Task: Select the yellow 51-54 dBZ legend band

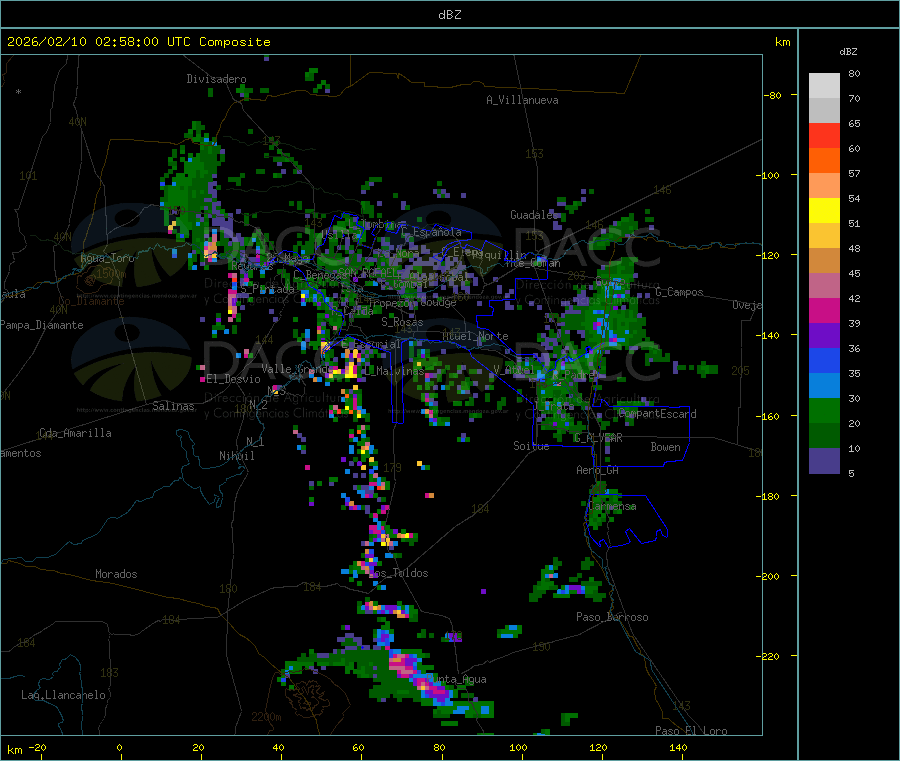Action: (824, 211)
